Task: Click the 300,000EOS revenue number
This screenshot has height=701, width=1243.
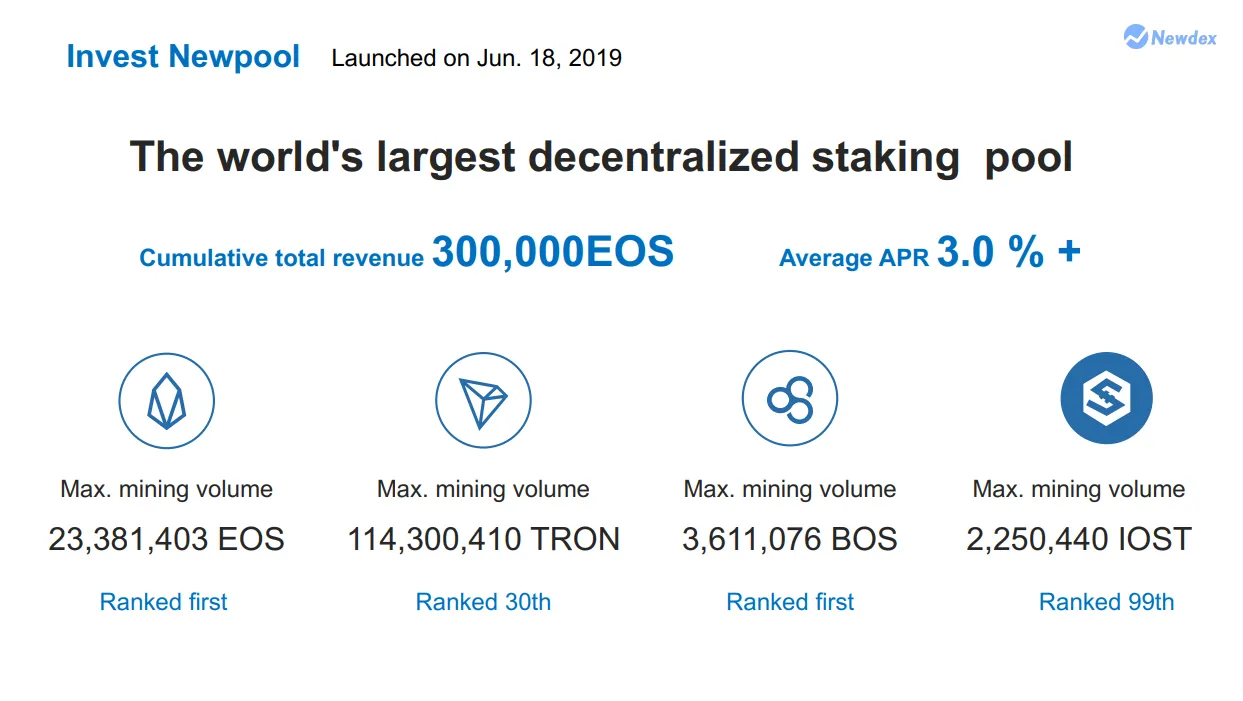Action: pyautogui.click(x=553, y=253)
